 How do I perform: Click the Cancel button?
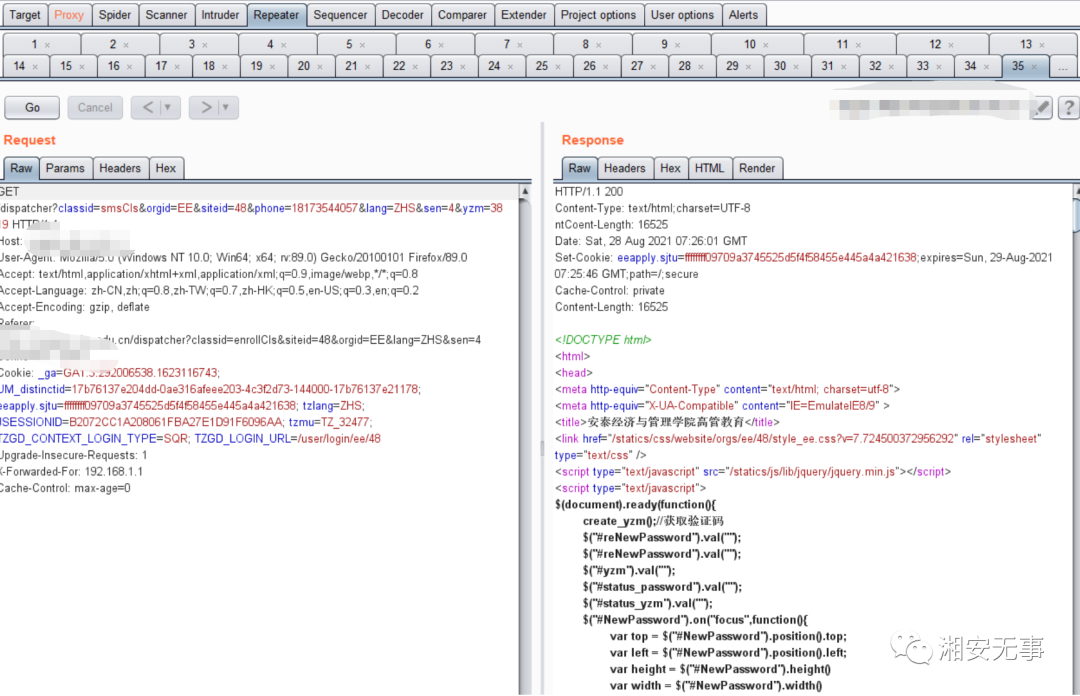click(x=95, y=108)
